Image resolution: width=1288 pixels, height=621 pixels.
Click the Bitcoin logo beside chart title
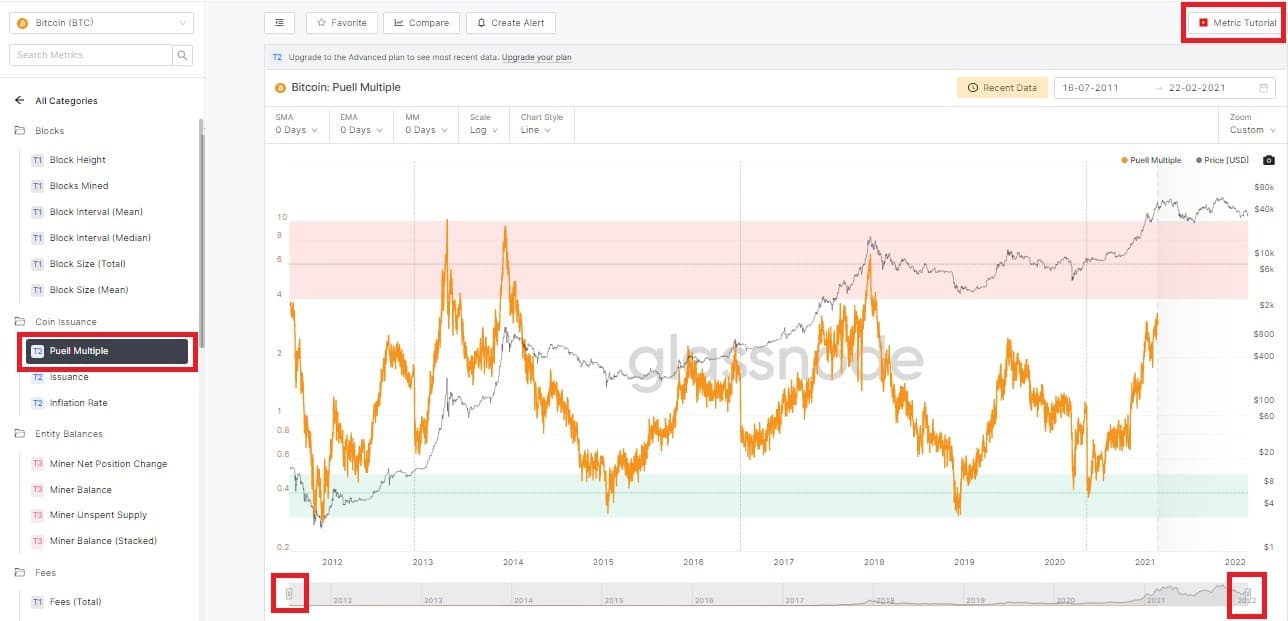click(280, 88)
